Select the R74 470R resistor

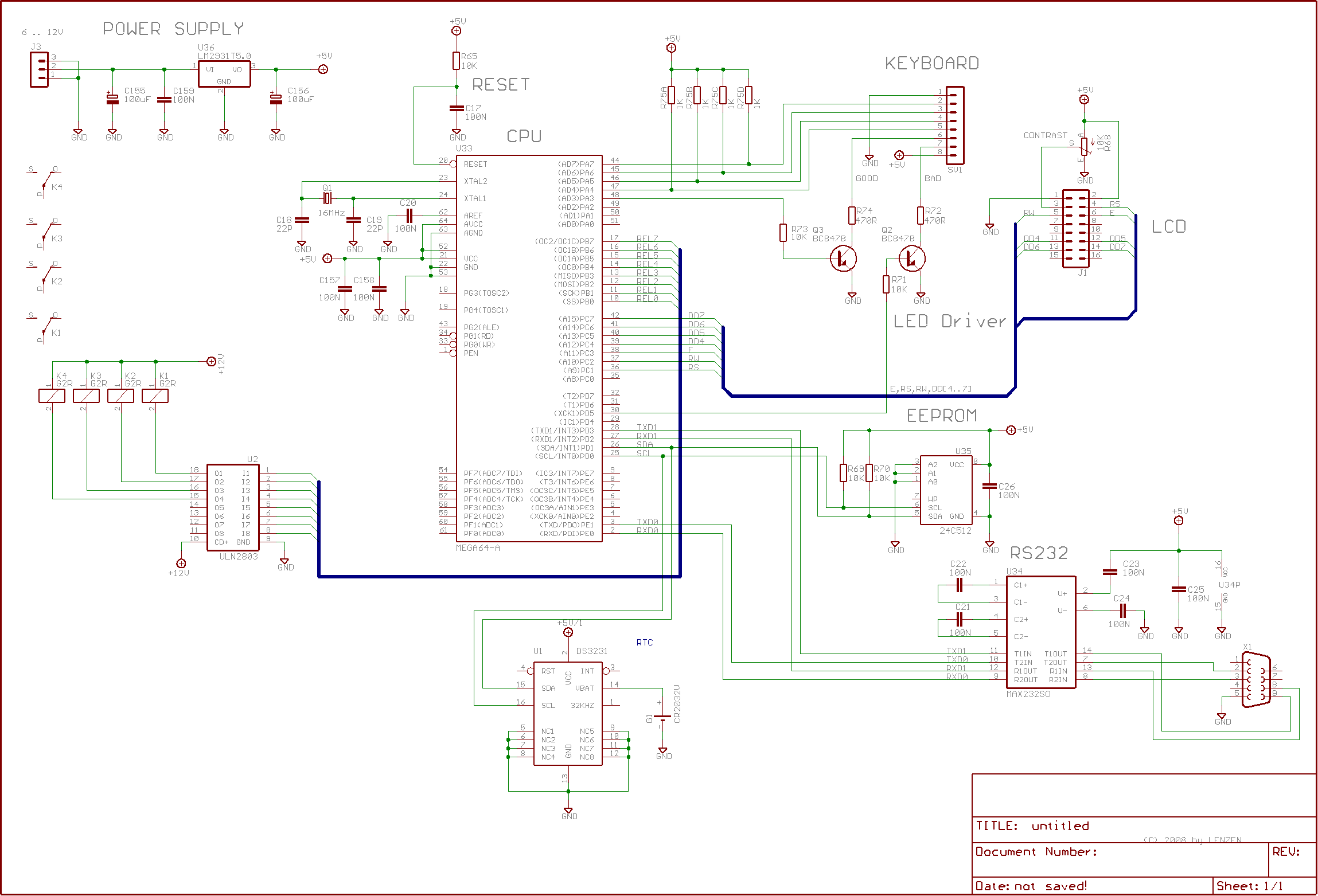tap(852, 216)
